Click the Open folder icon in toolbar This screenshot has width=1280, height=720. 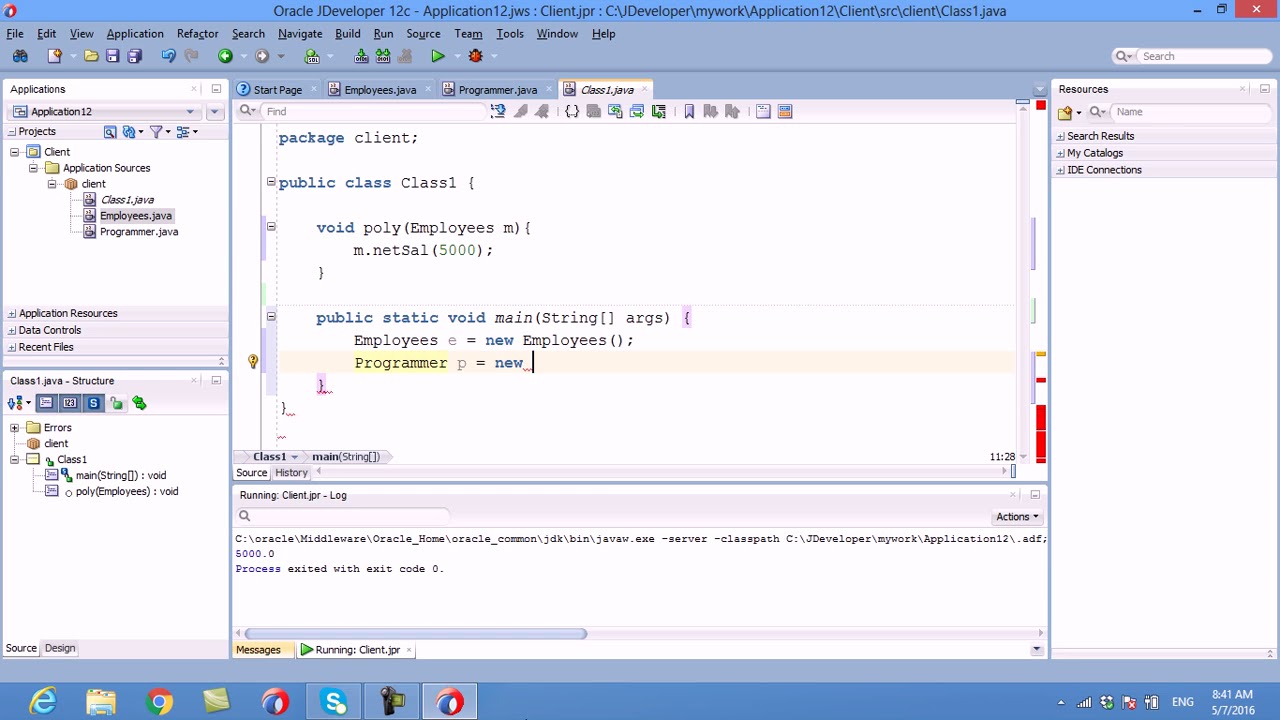[x=91, y=56]
